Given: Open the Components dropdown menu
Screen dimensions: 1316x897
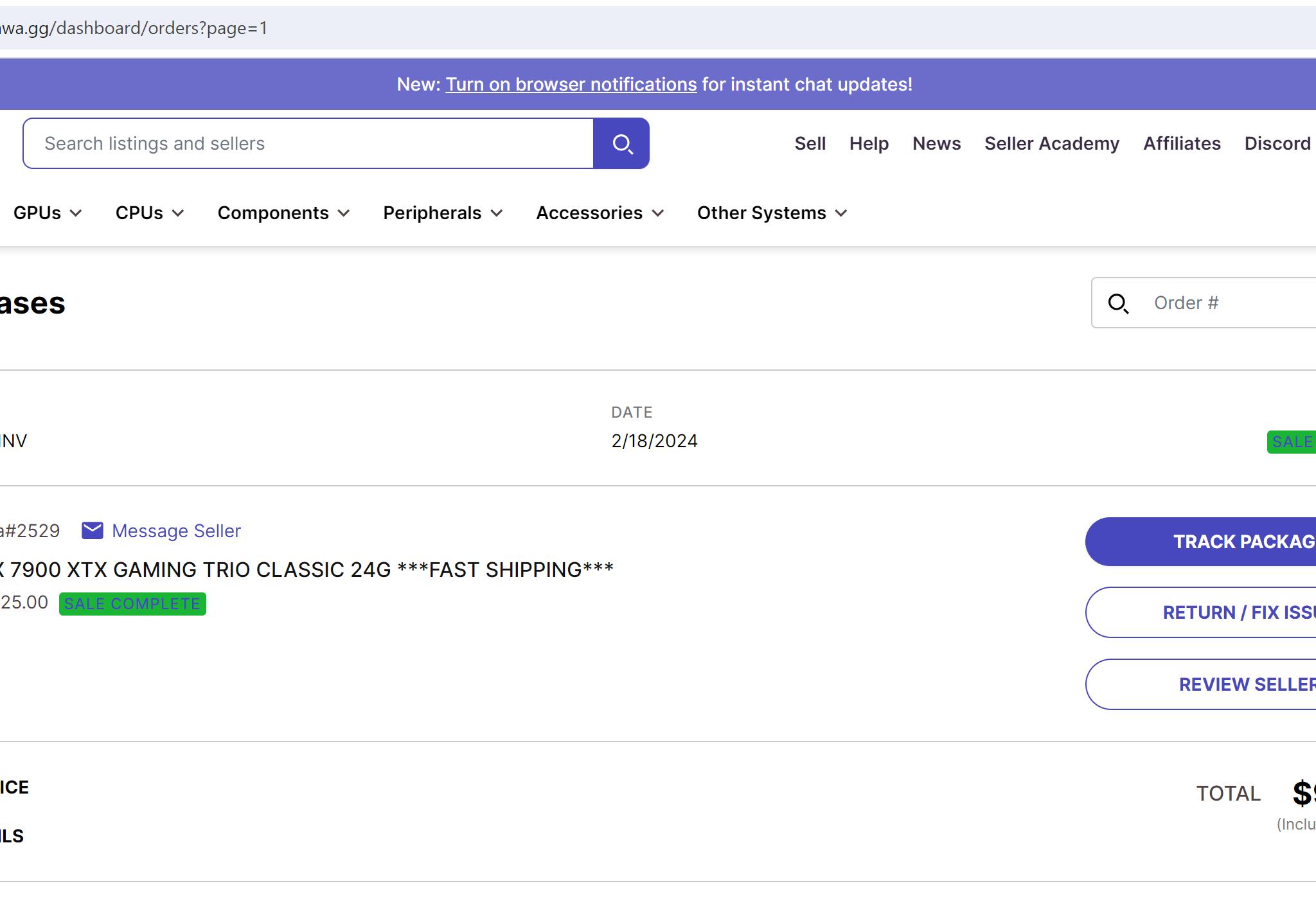Looking at the screenshot, I should click(x=283, y=213).
